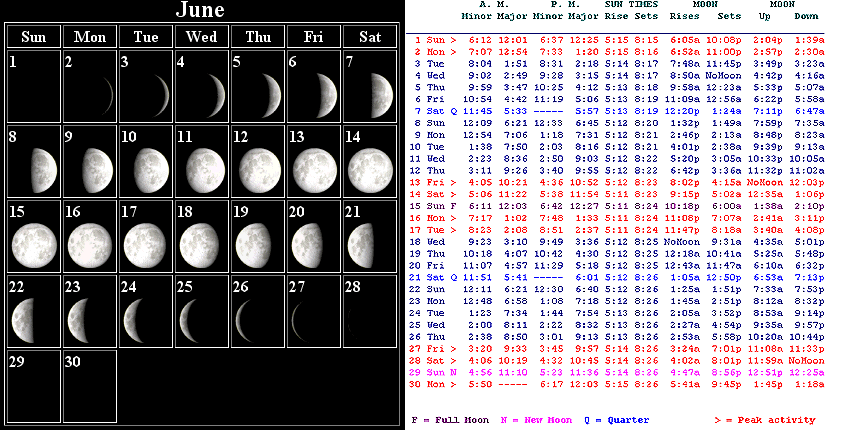Viewport: 841px width, 430px height.
Task: Select the full moon image on June 15
Action: point(34,241)
